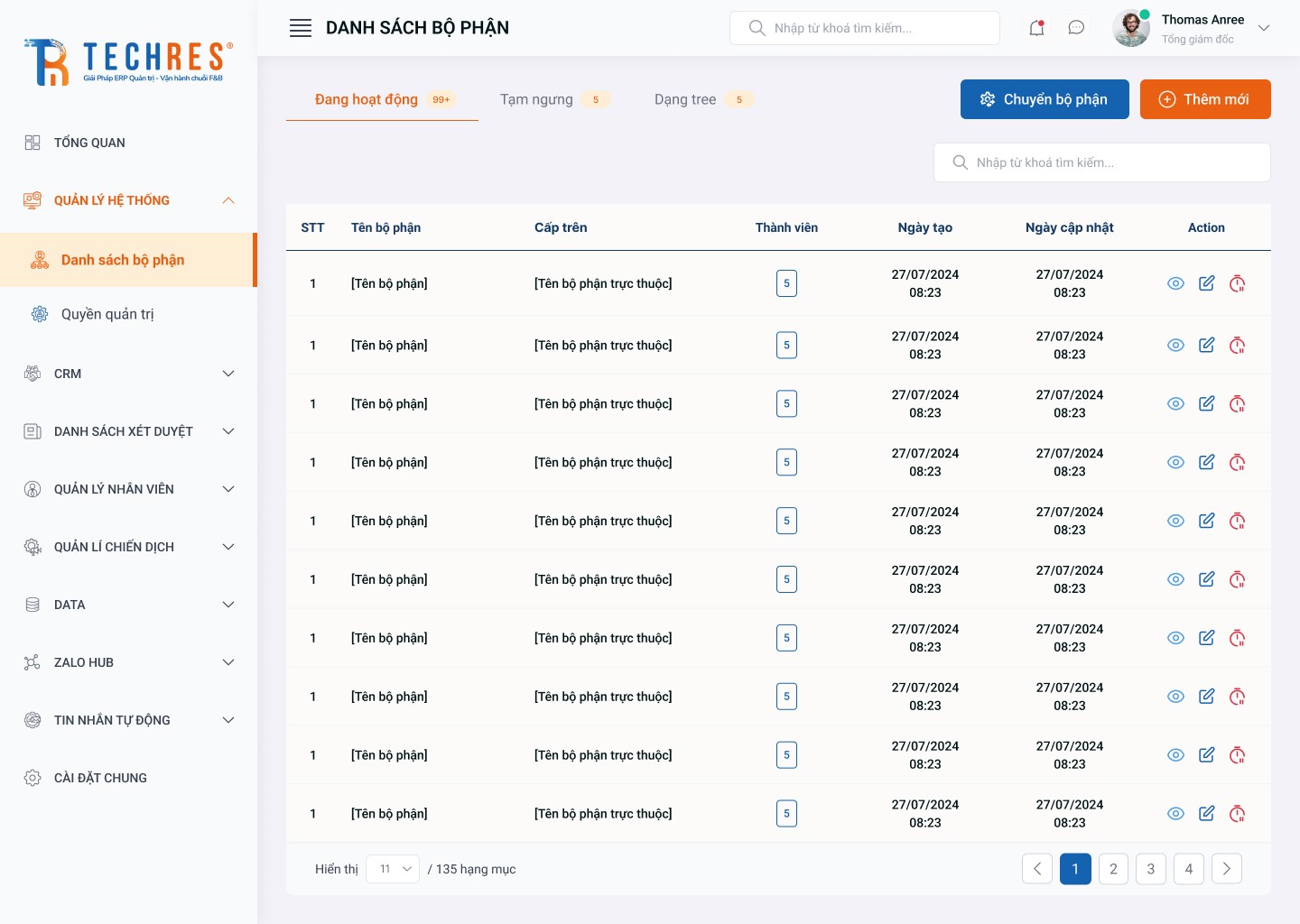Edit the department in the second row
This screenshot has width=1300, height=924.
[1206, 345]
